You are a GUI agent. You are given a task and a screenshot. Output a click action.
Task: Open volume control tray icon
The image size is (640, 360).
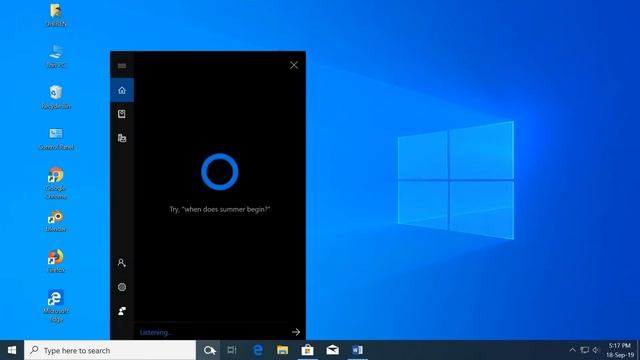pos(596,350)
